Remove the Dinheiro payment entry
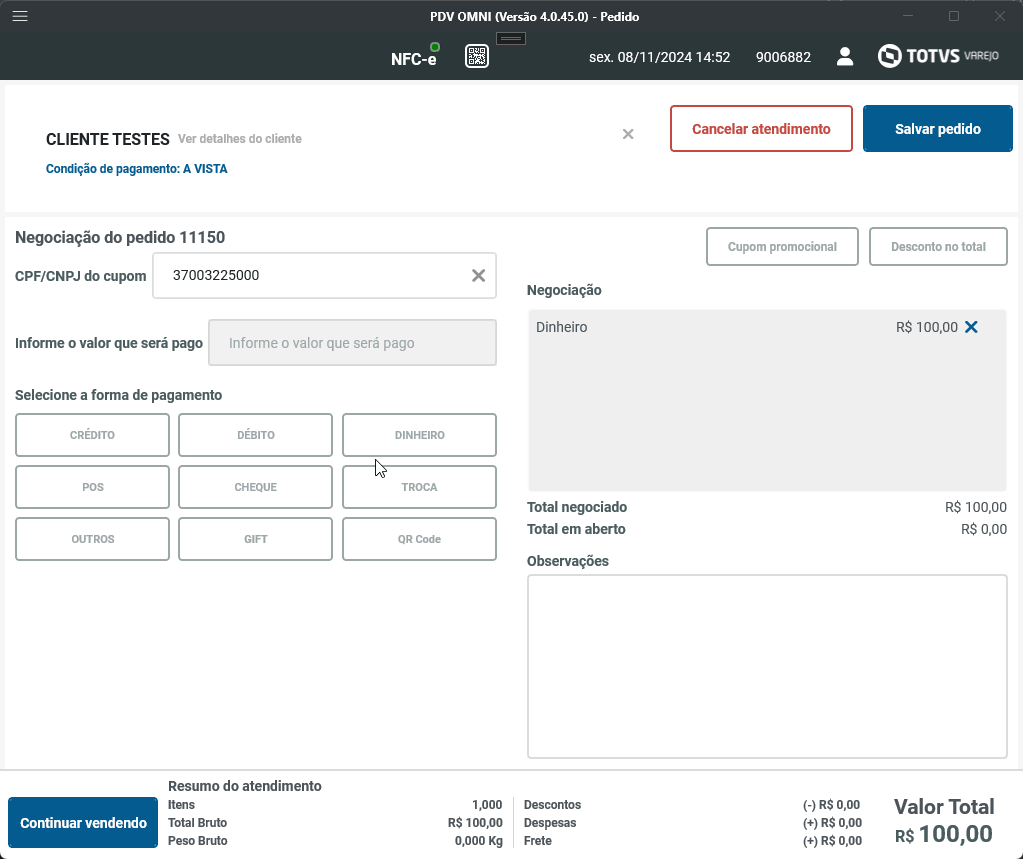Screen dimensions: 1023x859 click(971, 327)
